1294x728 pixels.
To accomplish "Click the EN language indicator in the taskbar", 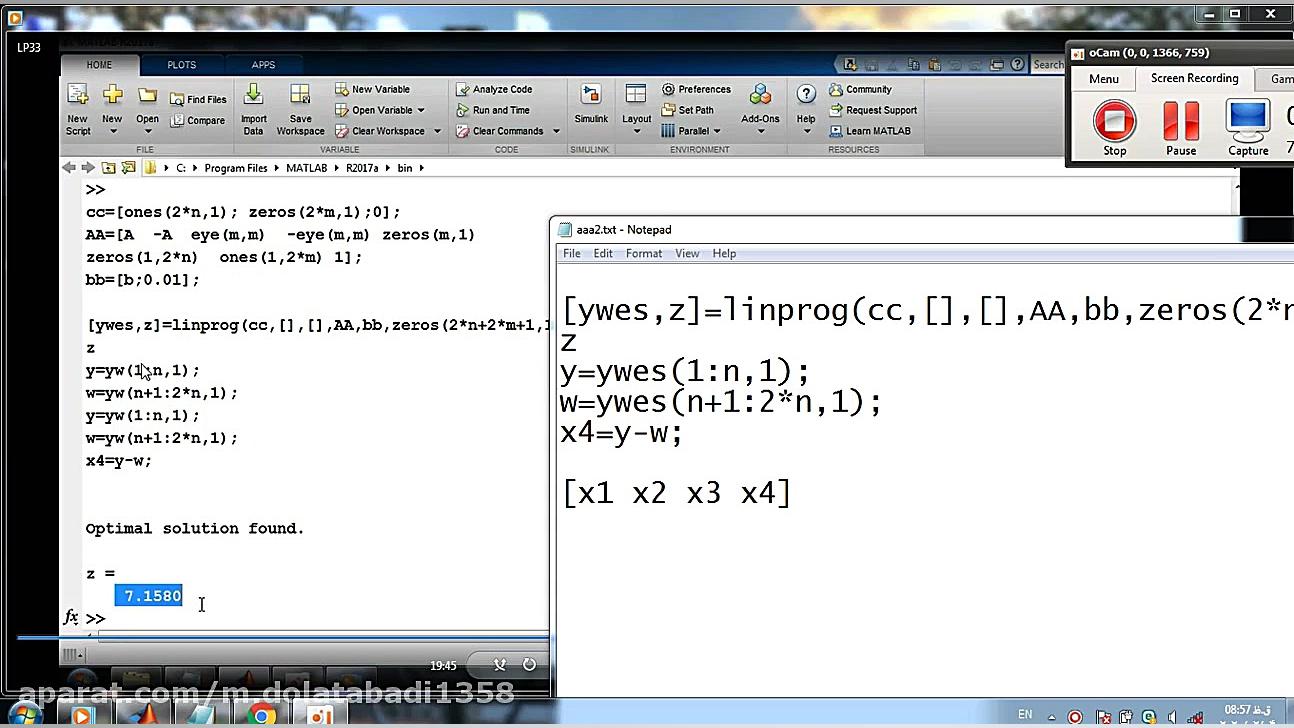I will tap(1025, 714).
